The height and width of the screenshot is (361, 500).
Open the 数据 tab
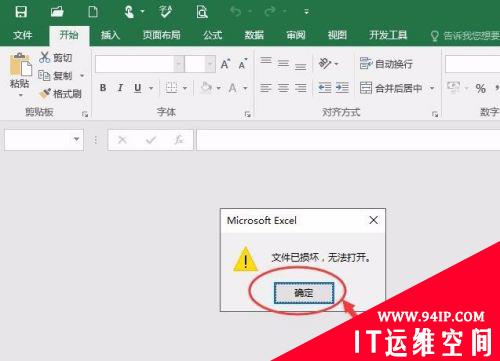click(254, 35)
